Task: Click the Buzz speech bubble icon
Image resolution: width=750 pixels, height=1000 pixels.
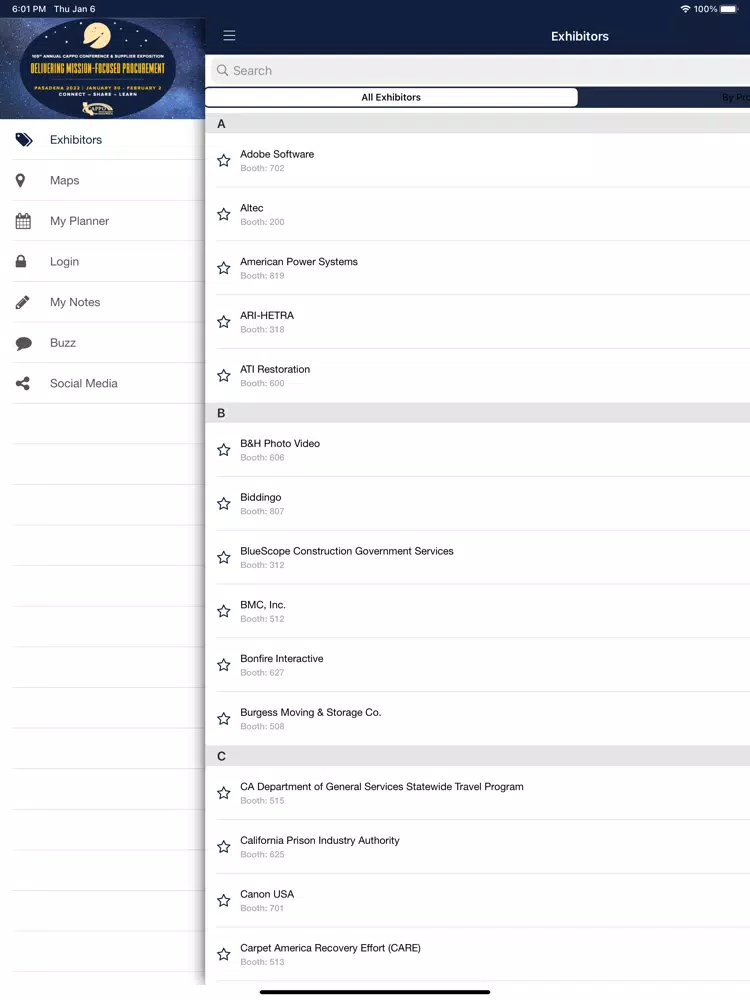Action: click(24, 343)
